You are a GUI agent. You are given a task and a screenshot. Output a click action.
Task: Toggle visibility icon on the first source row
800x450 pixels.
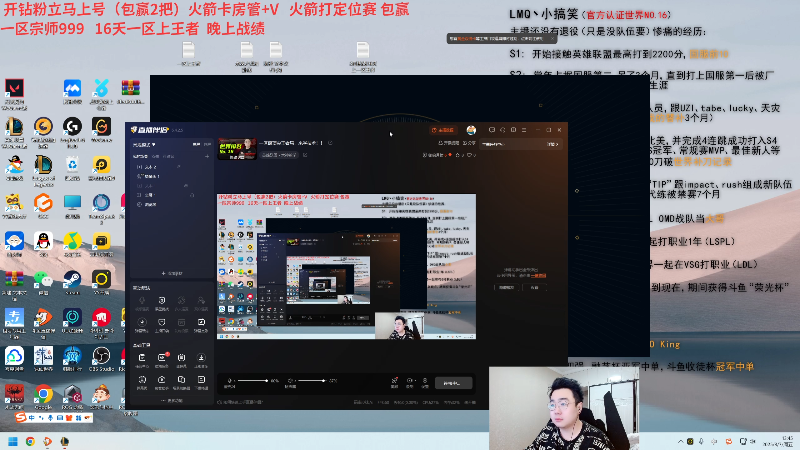click(x=179, y=167)
